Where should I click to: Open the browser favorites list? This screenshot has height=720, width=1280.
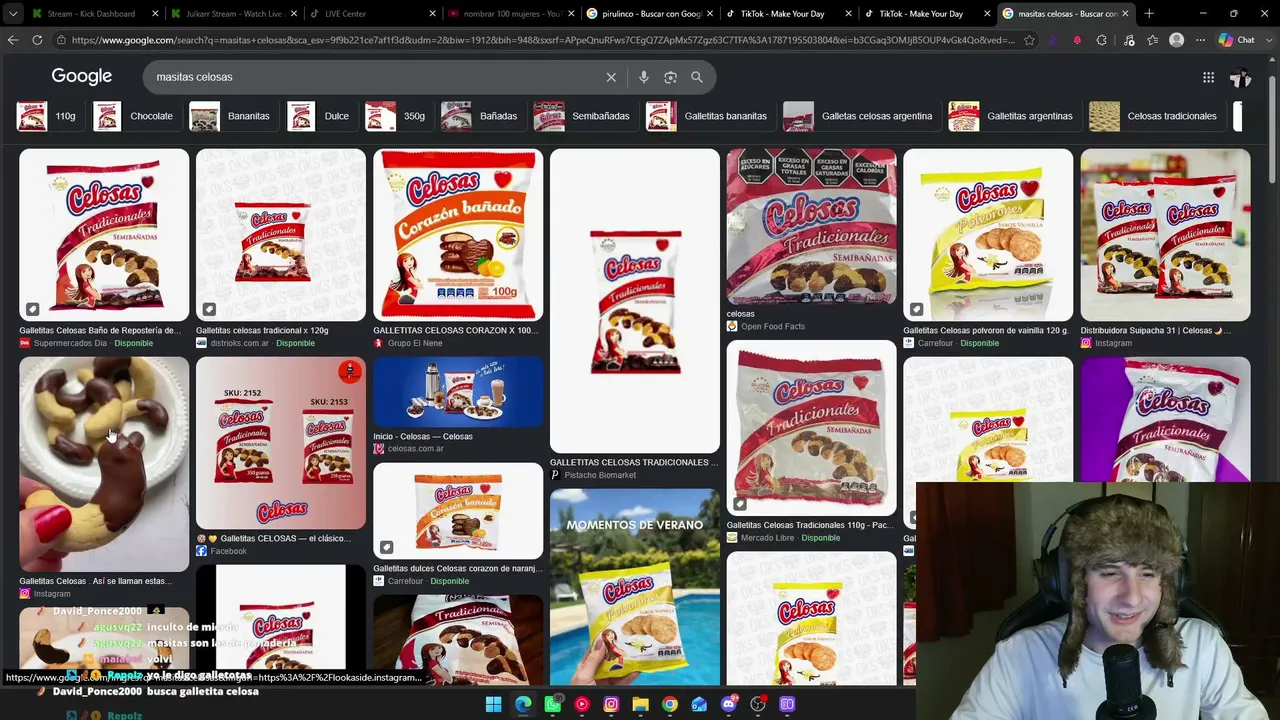tap(1153, 40)
